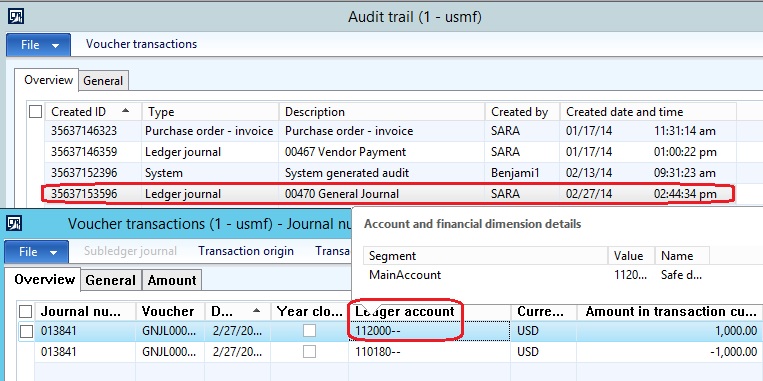Sort by Created ID column arrow
Screen dimensions: 763x381
[x=126, y=111]
